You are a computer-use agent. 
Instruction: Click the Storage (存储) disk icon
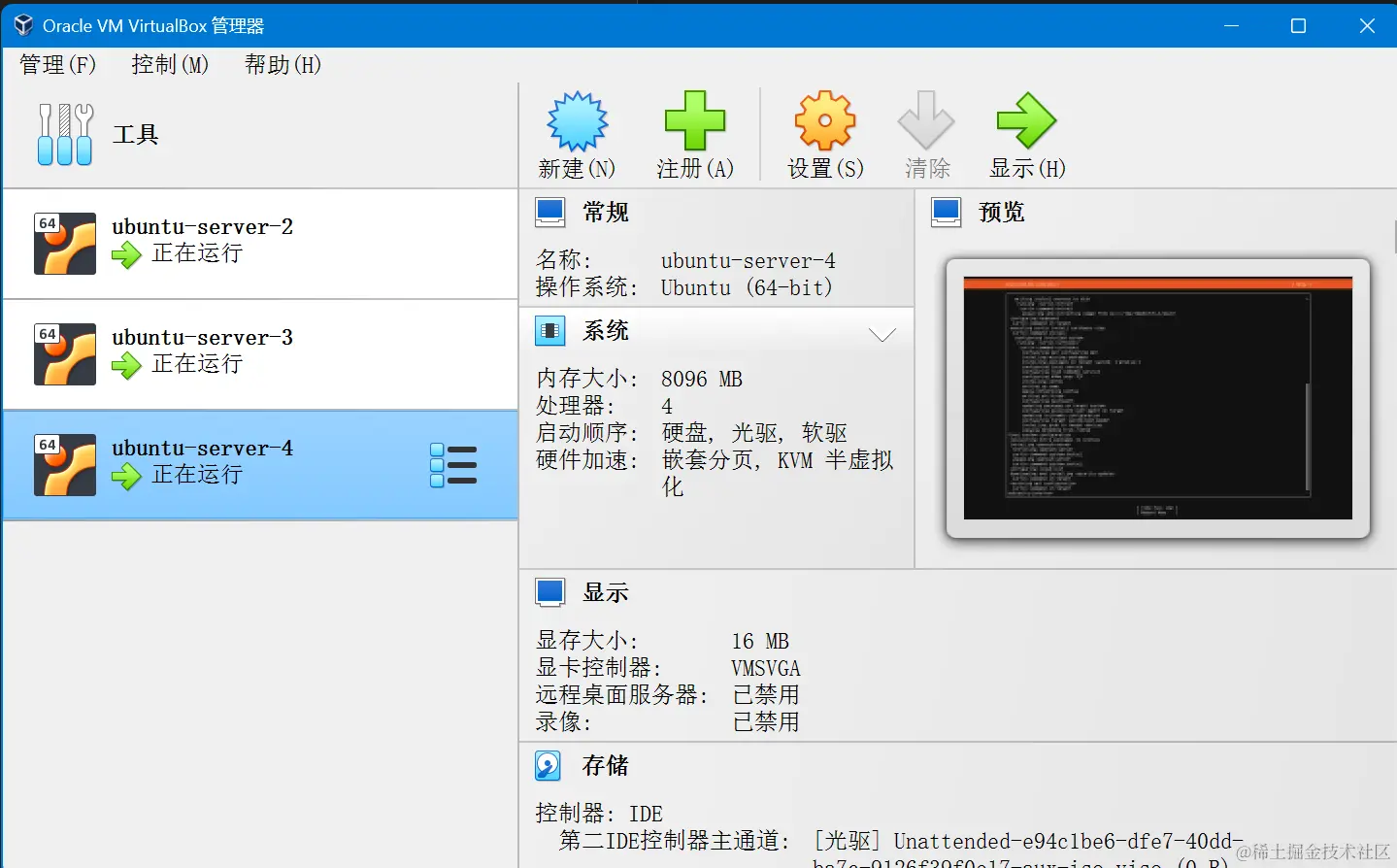[x=549, y=766]
